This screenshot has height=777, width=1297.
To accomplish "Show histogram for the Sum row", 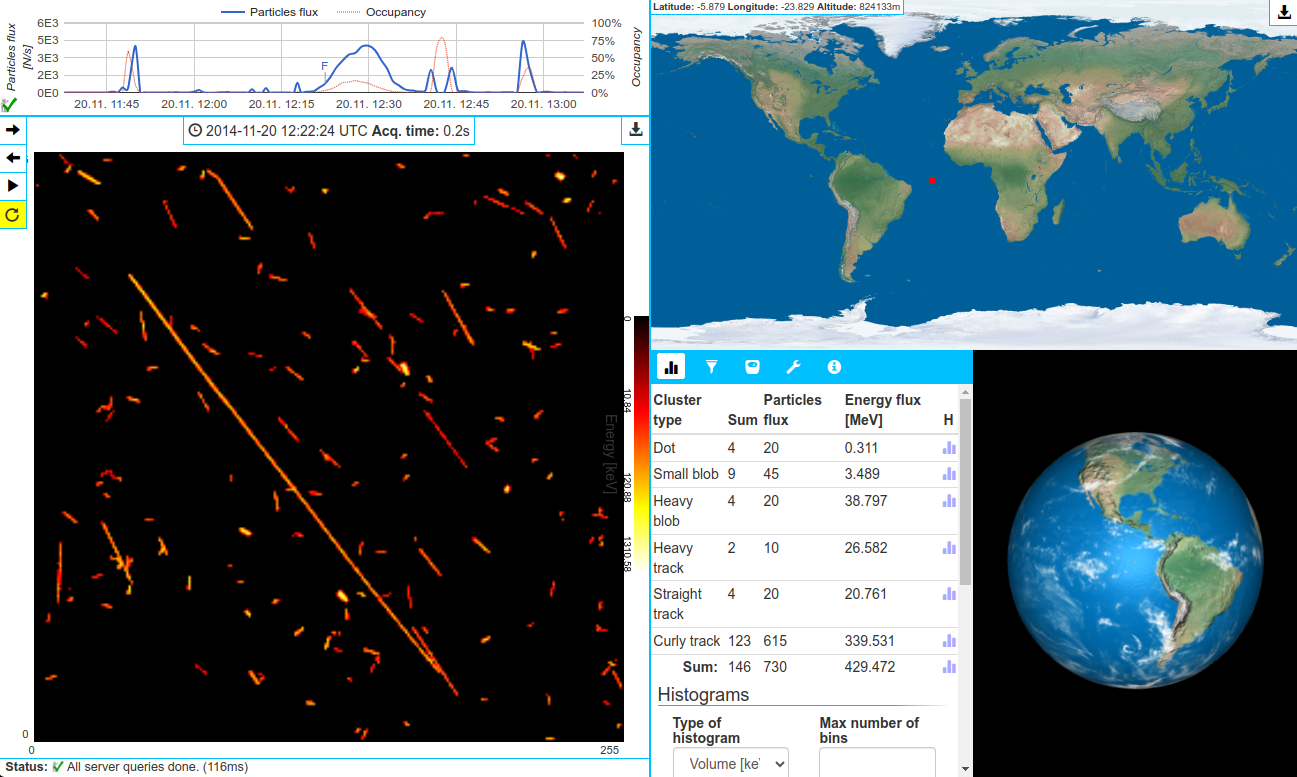I will pos(949,667).
